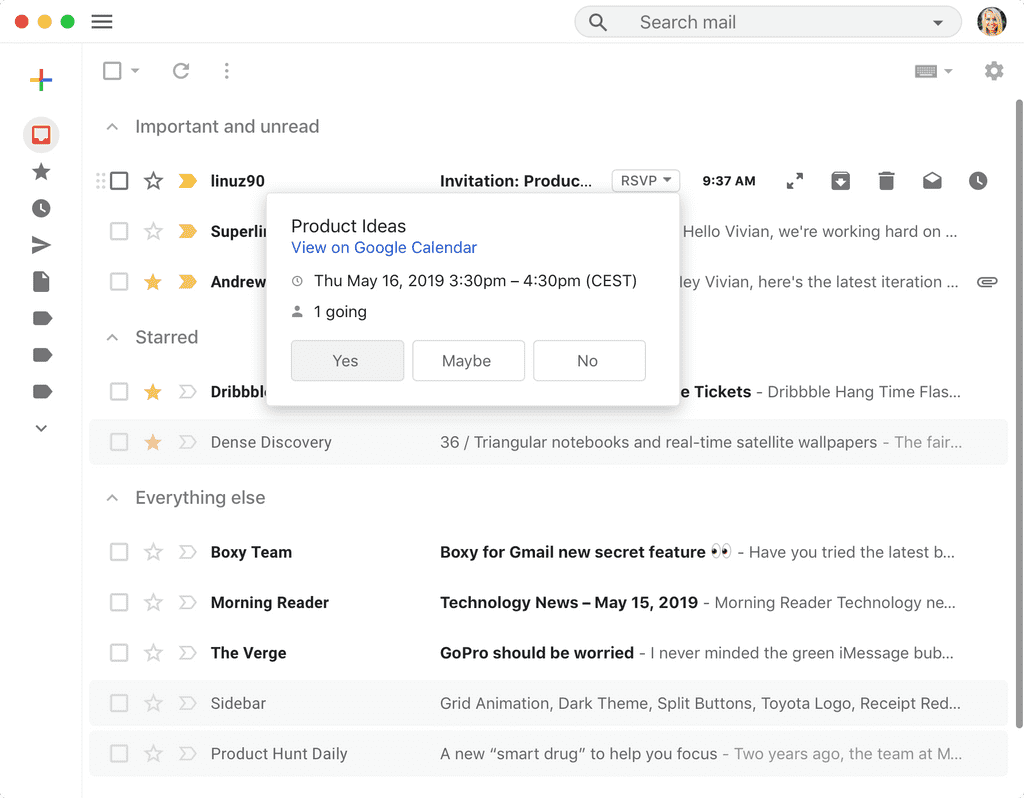Open the RSVP dropdown

[645, 181]
